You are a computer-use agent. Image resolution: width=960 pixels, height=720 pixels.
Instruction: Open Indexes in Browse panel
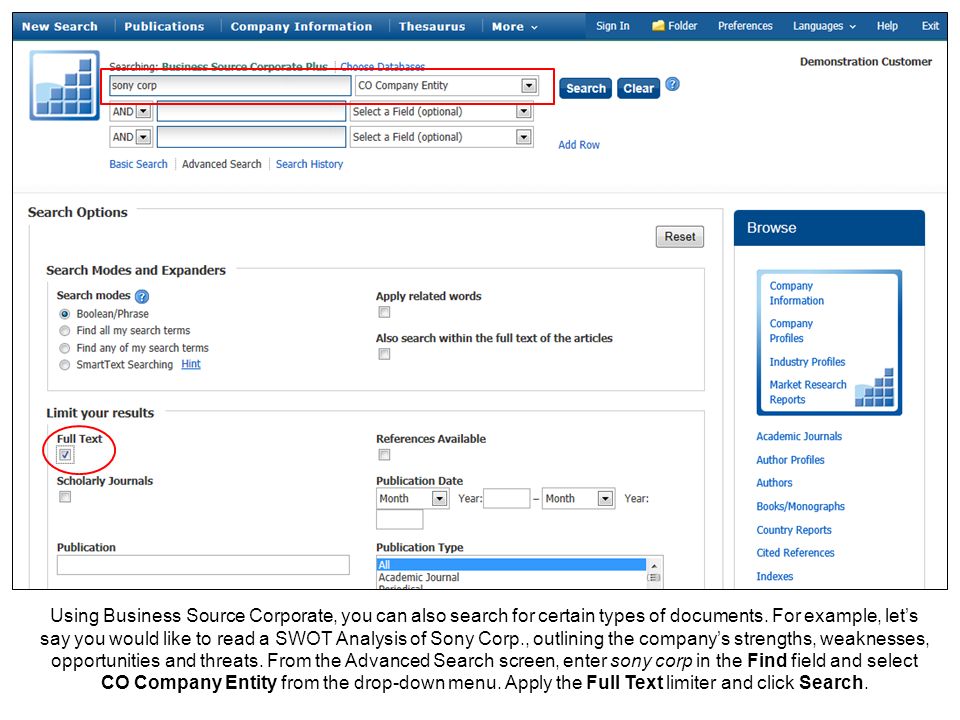pos(774,576)
